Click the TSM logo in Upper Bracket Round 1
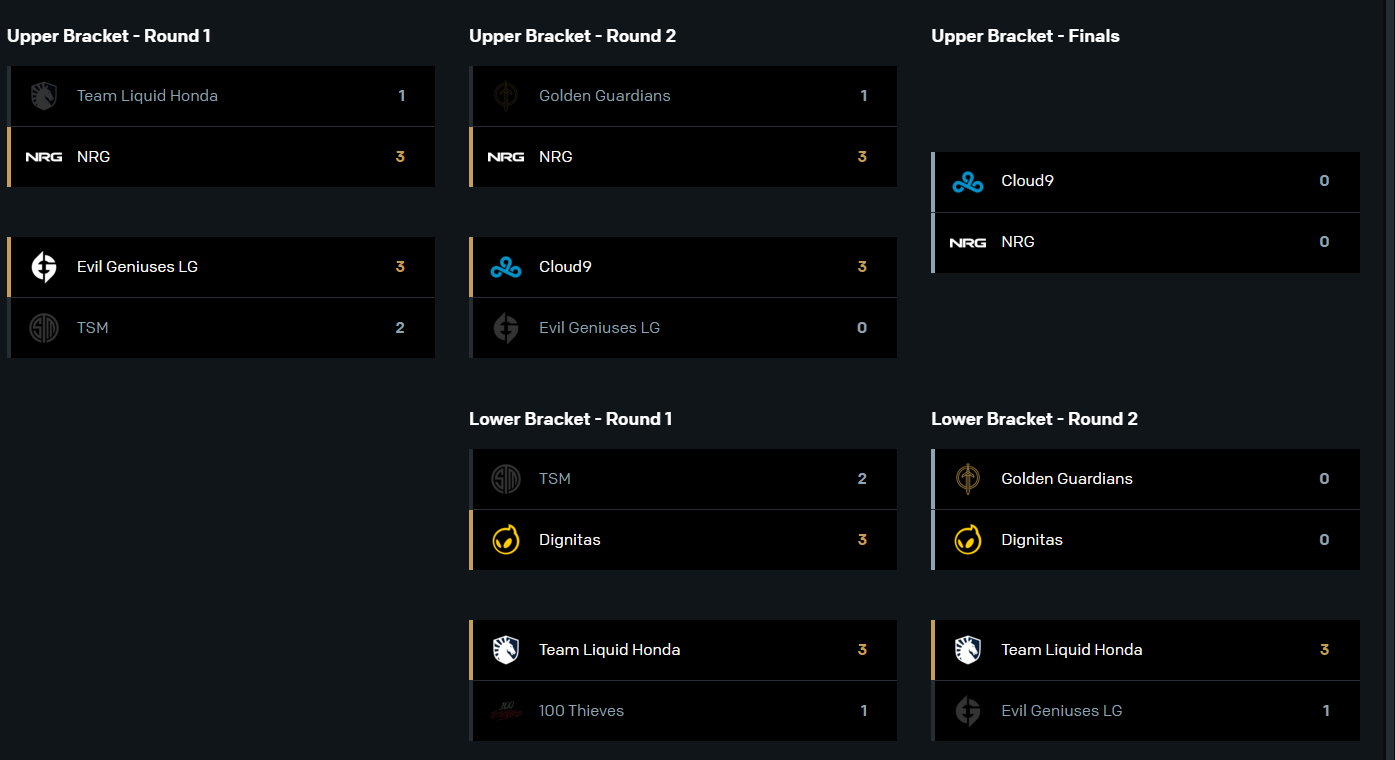Screen dimensions: 1395x760 (44, 328)
